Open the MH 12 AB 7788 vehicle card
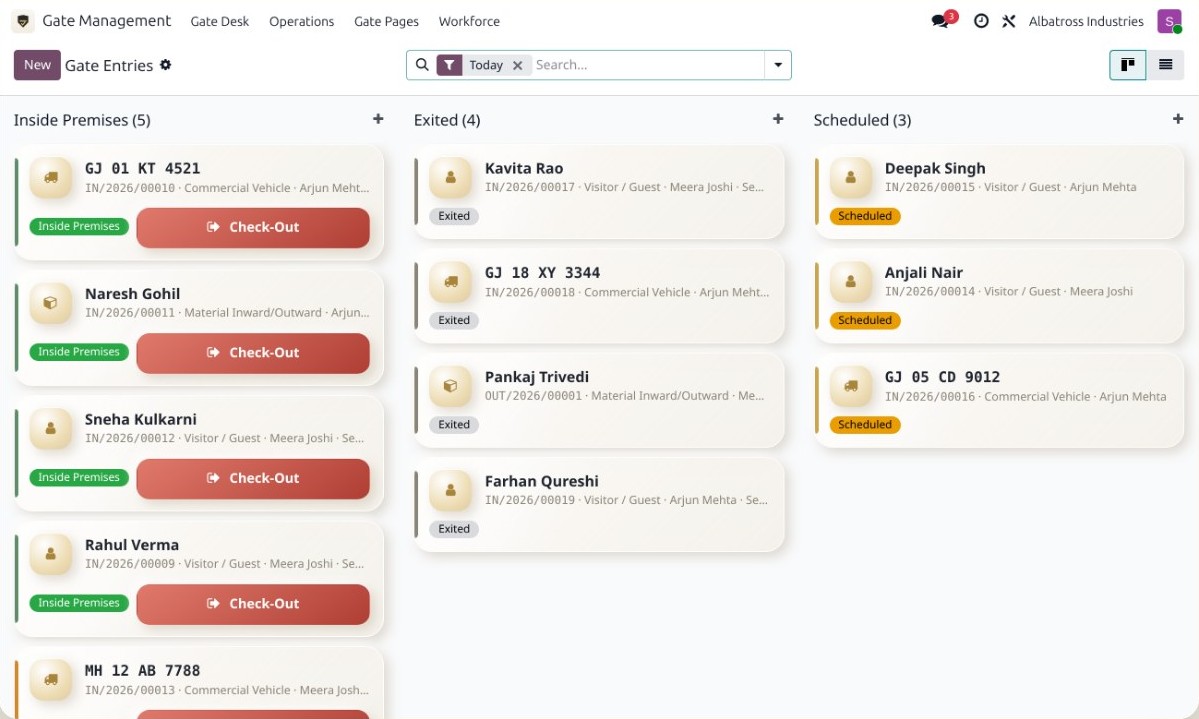The width and height of the screenshot is (1199, 719). [199, 684]
